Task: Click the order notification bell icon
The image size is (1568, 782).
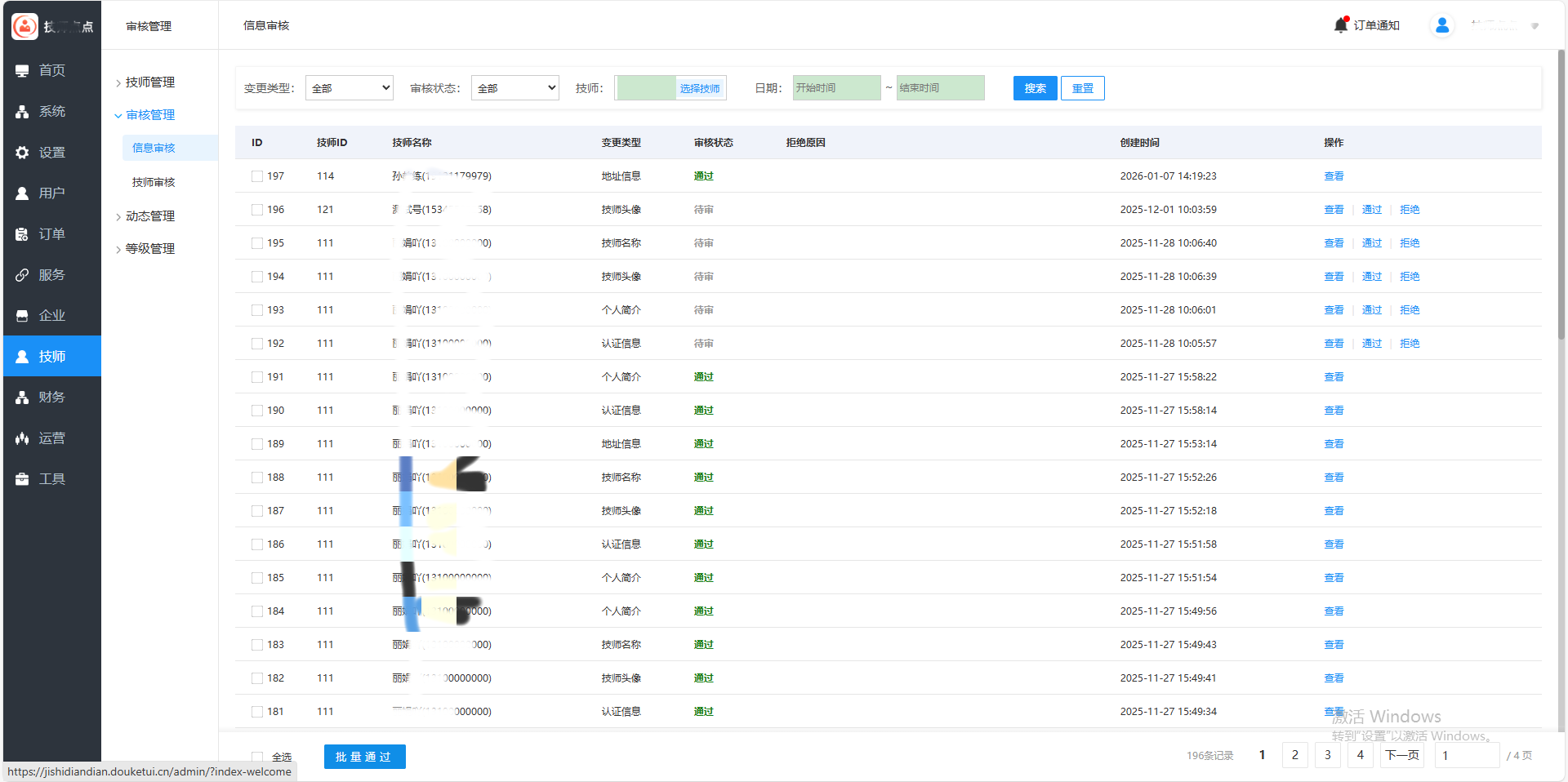Action: pyautogui.click(x=1340, y=25)
